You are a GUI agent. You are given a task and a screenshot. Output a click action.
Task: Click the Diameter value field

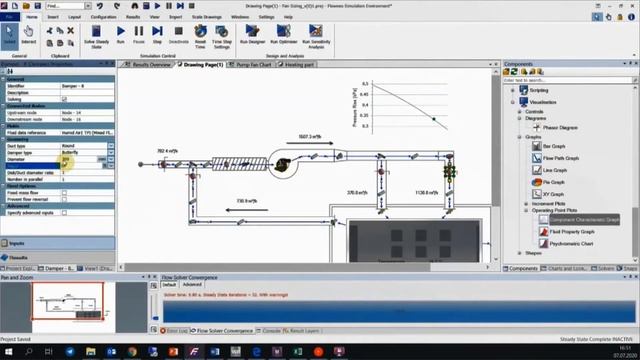pos(79,159)
